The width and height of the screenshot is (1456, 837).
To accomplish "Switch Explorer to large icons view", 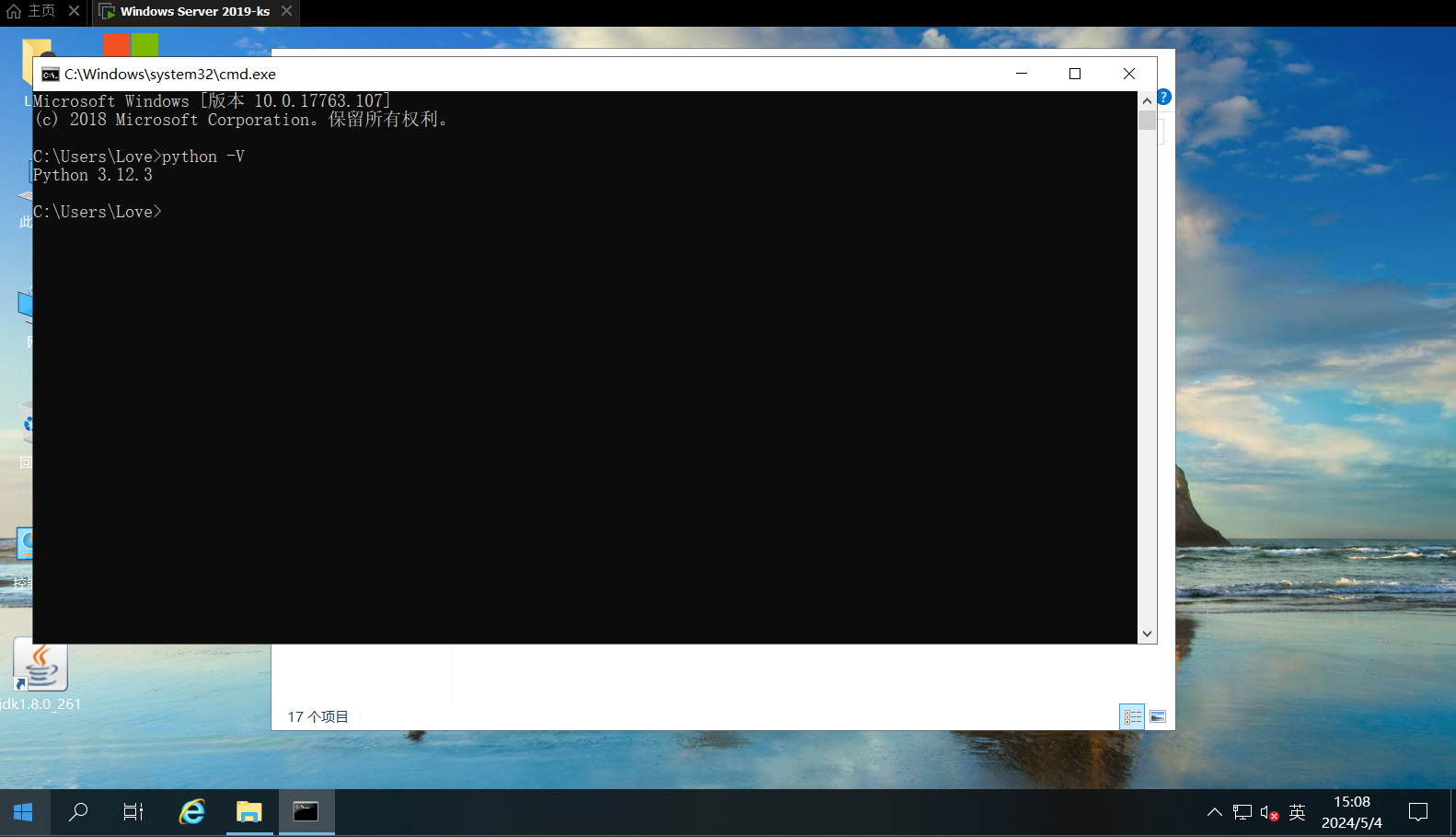I will click(1158, 716).
